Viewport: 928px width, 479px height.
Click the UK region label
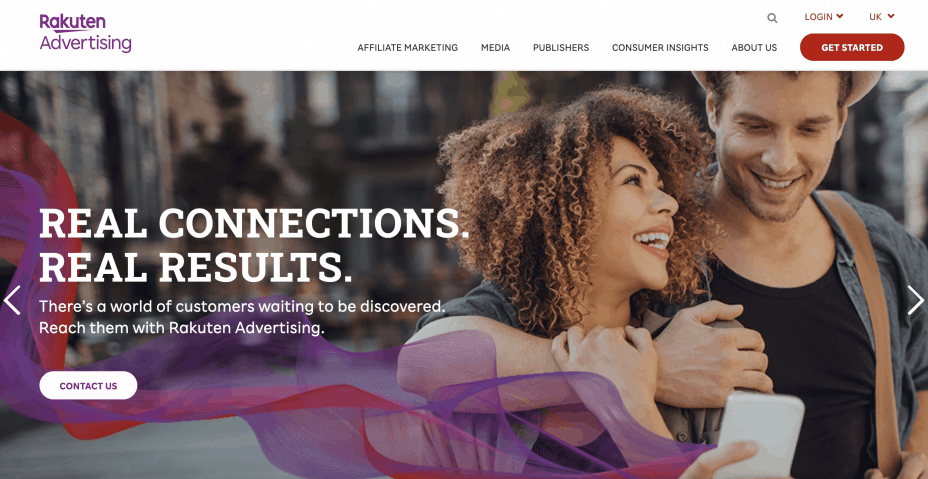tap(875, 17)
